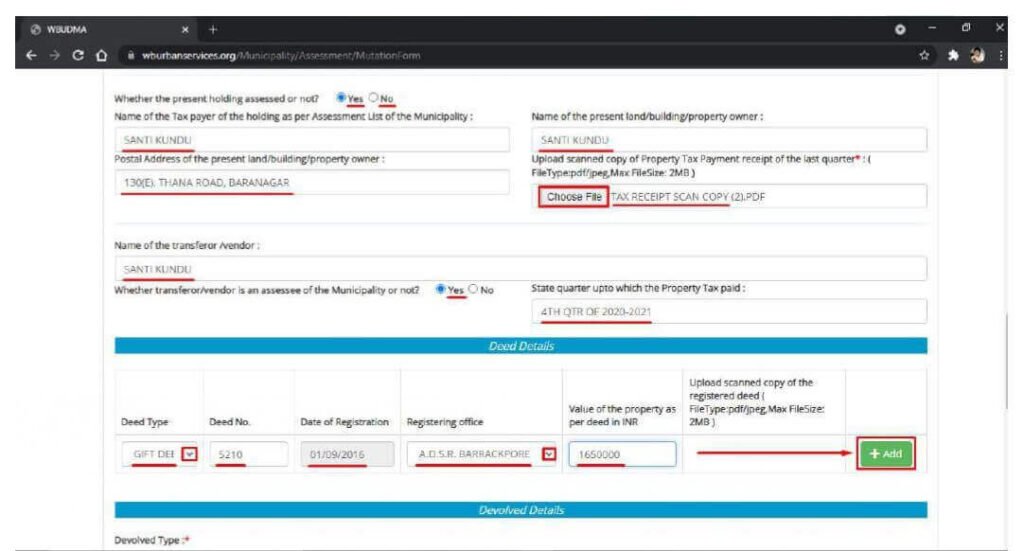1024x551 pixels.
Task: Select No for transferor is an assessee
Action: [x=473, y=289]
